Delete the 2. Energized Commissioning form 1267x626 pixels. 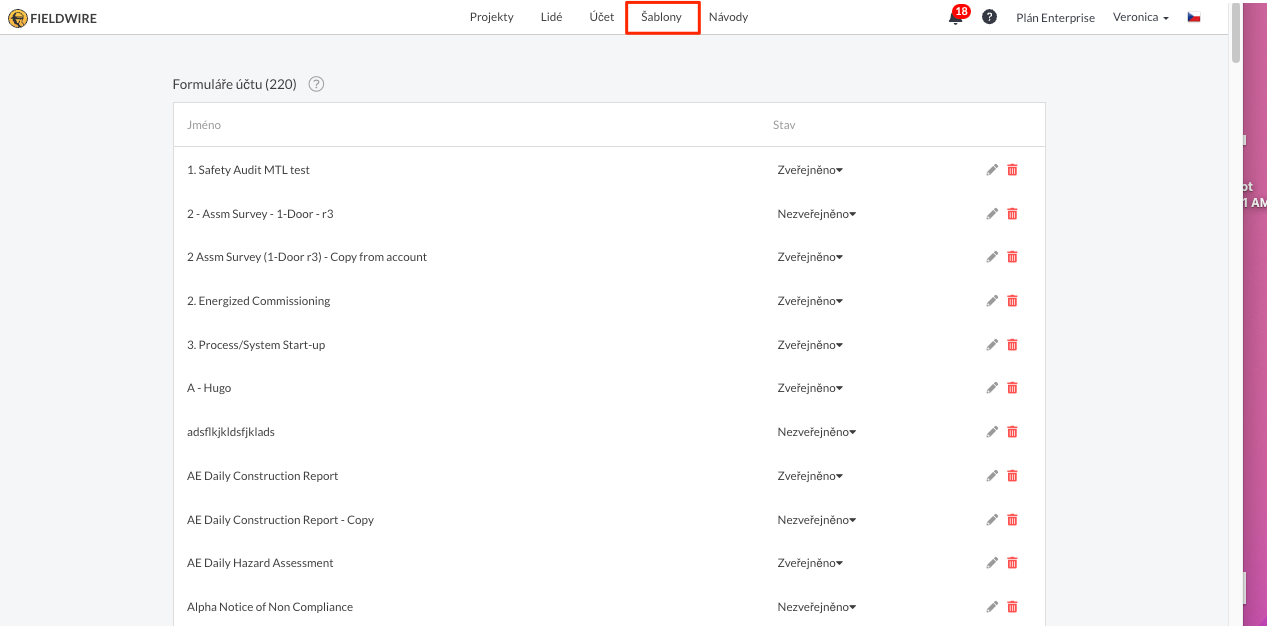[x=1012, y=301]
